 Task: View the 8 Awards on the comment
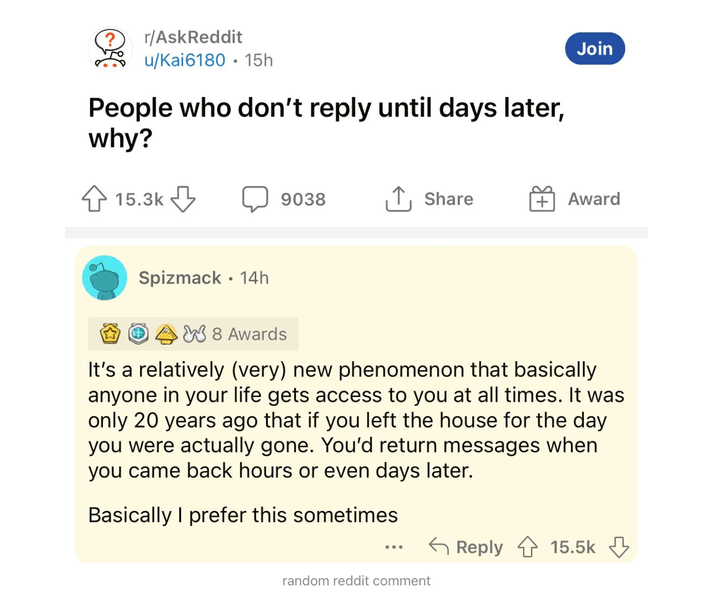249,334
